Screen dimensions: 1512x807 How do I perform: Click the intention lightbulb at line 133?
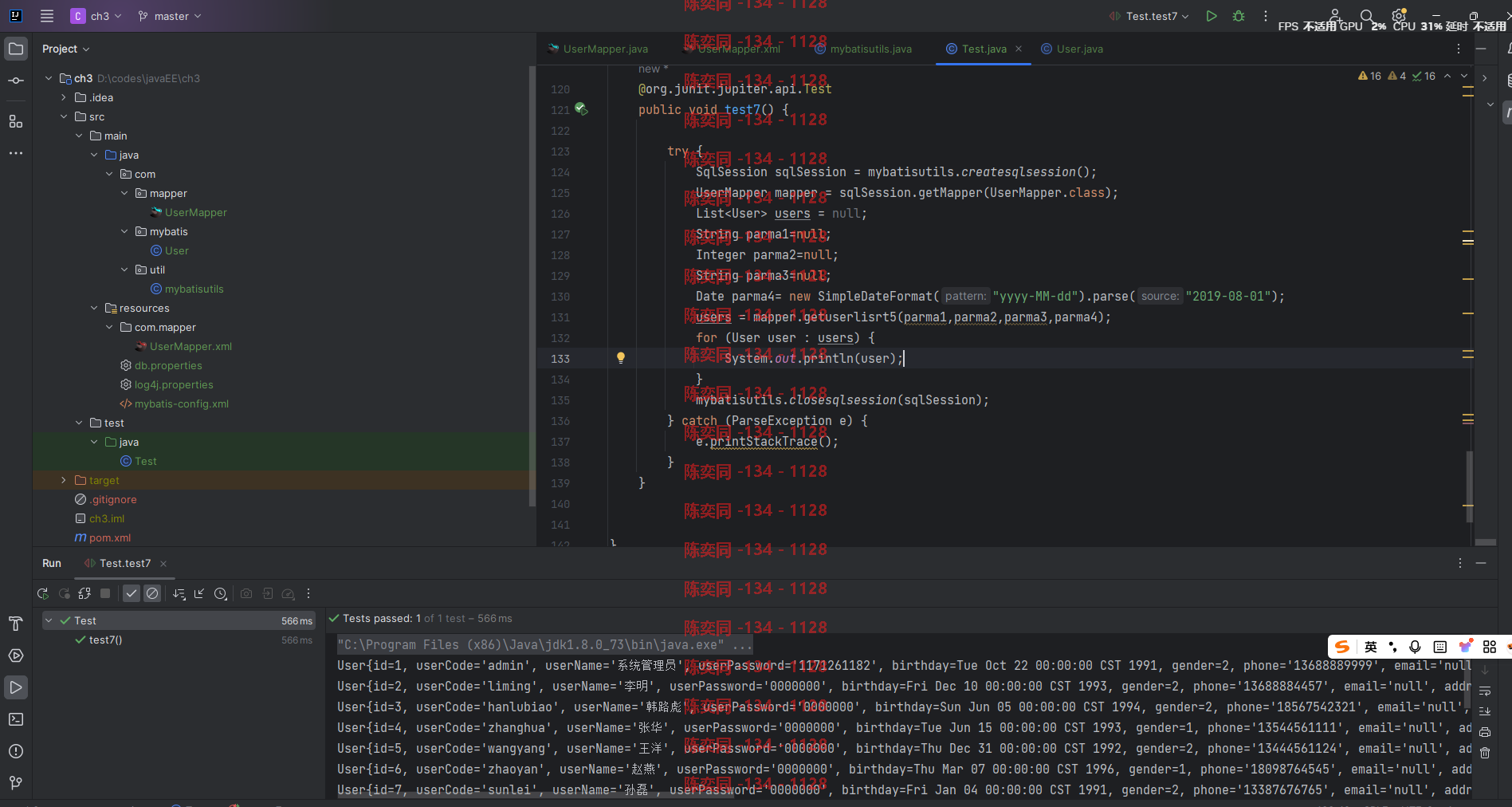coord(621,358)
